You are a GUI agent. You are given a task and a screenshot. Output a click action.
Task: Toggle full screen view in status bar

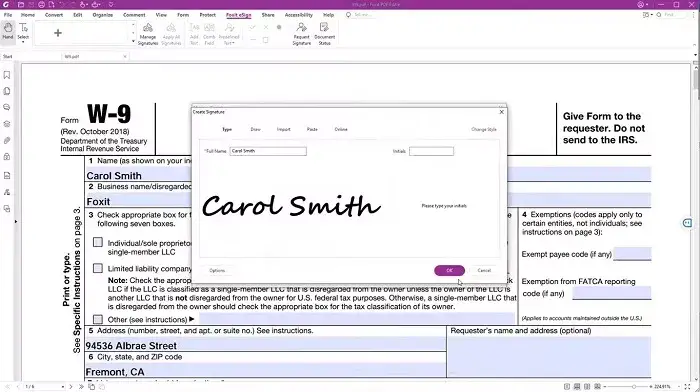688,387
